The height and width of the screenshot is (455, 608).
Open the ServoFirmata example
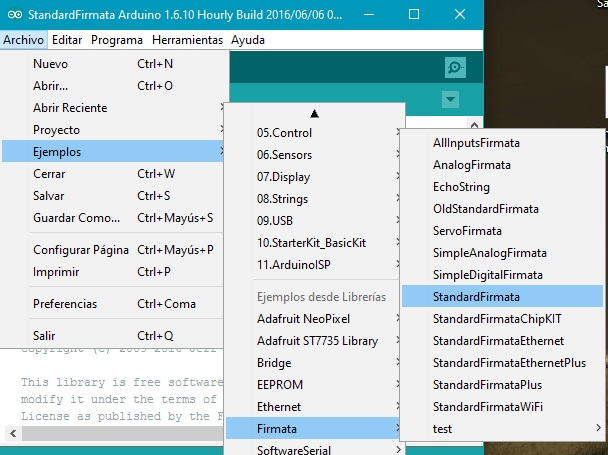coord(503,231)
